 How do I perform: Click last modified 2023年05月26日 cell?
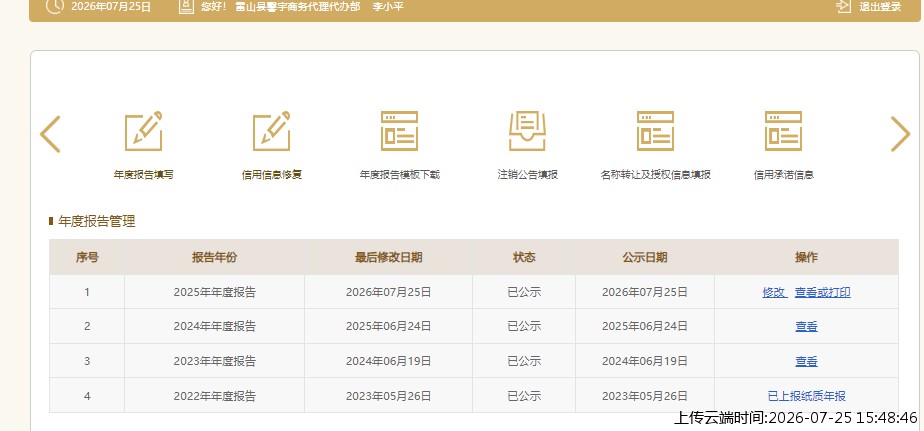click(388, 396)
